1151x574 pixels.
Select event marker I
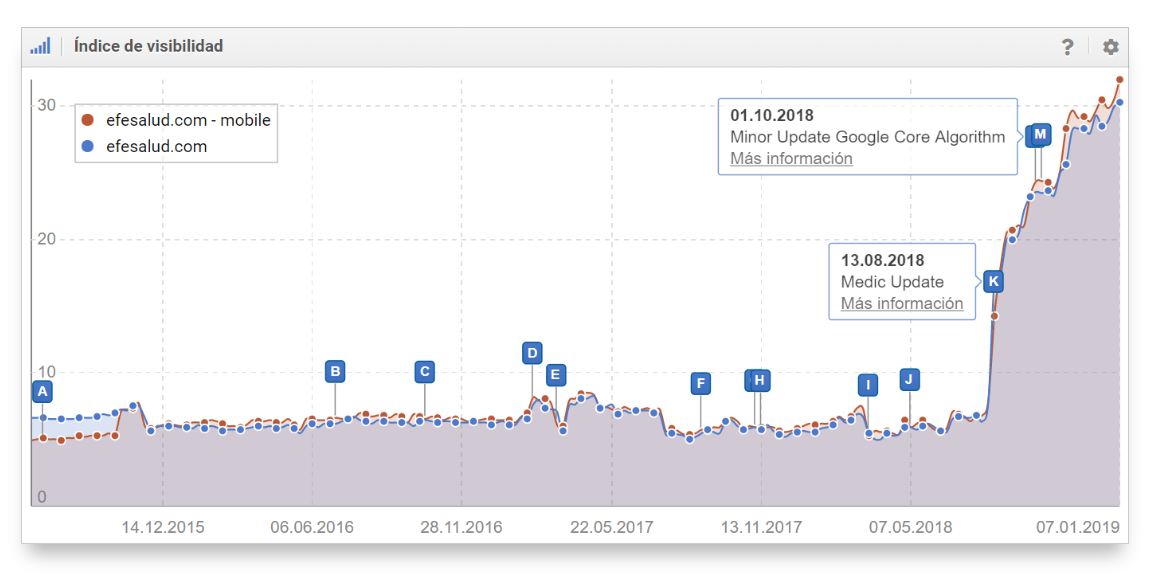(x=868, y=385)
